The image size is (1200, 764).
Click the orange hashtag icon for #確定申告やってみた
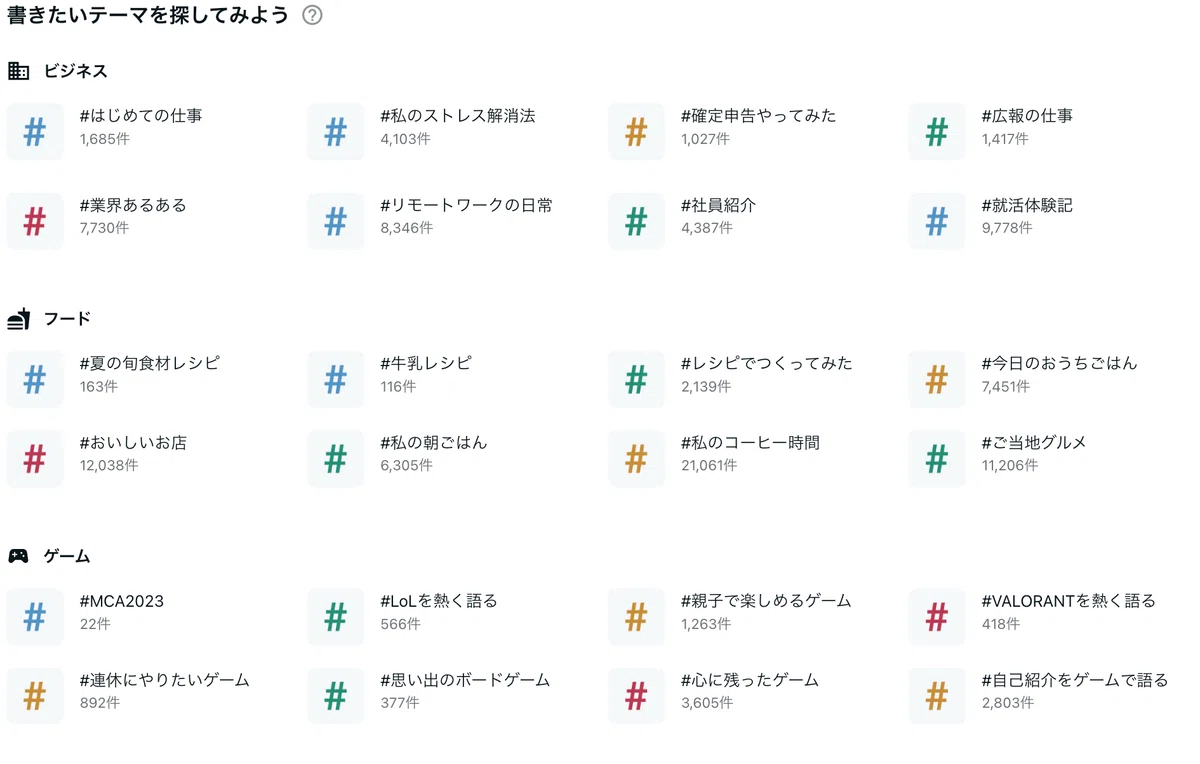click(x=636, y=132)
